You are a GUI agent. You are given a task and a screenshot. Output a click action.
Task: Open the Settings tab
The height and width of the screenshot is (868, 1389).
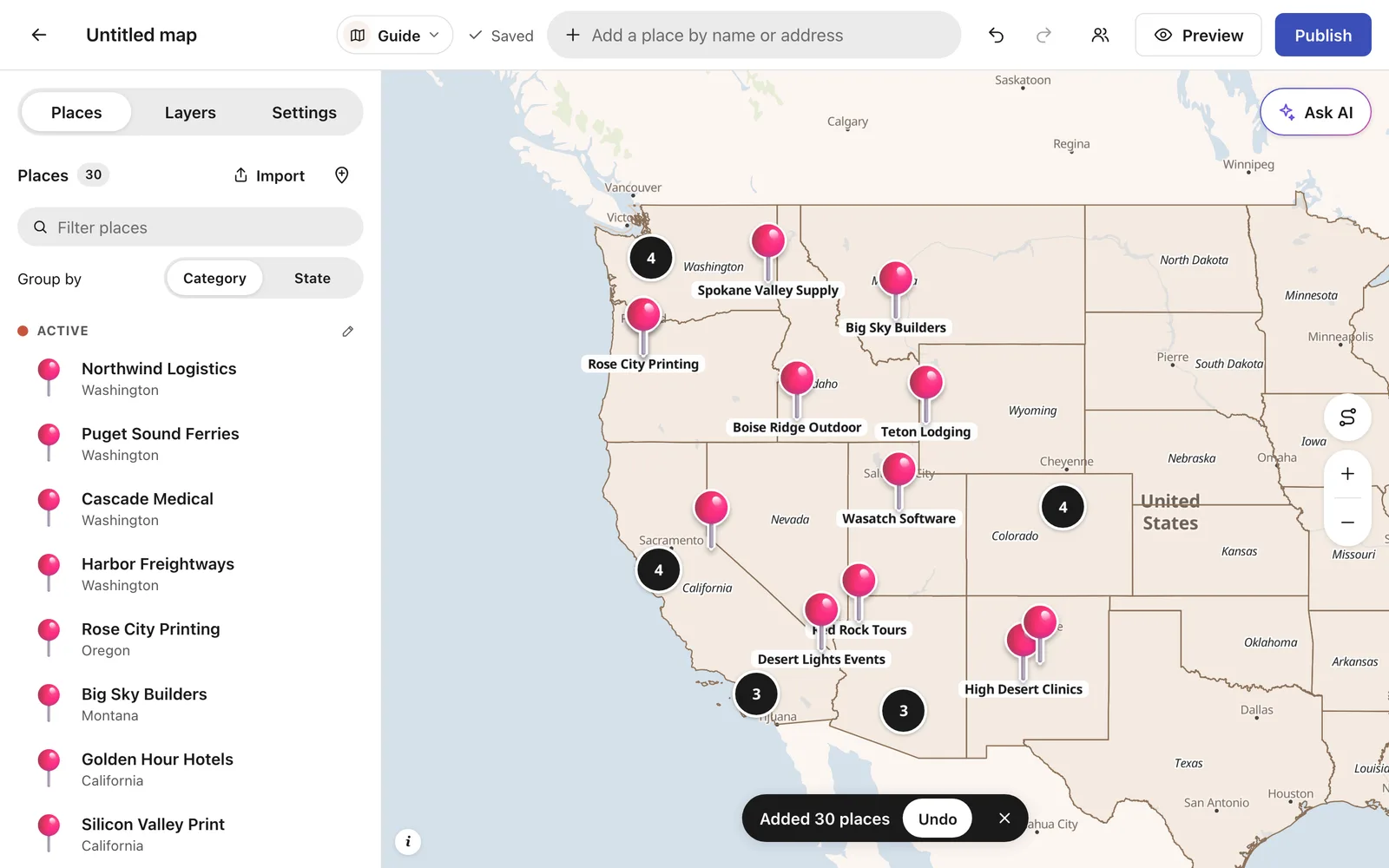click(304, 112)
